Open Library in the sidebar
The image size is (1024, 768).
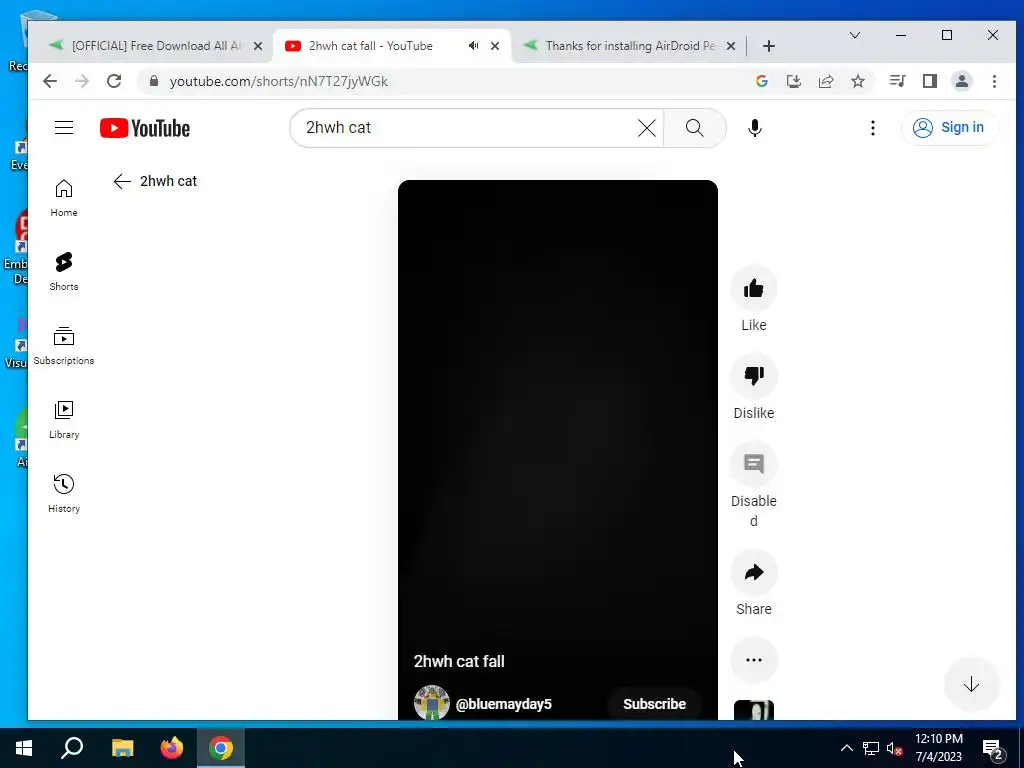[x=64, y=420]
